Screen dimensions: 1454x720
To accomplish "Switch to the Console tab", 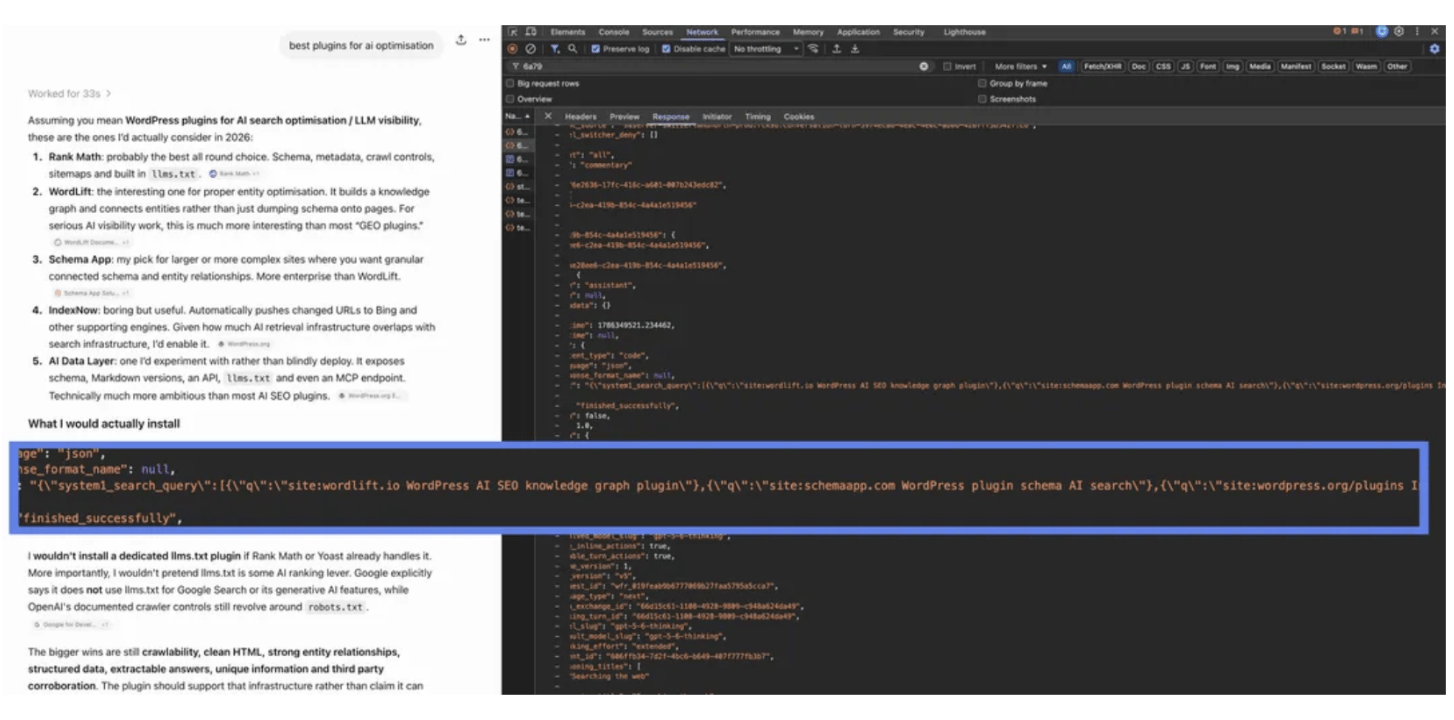I will 614,32.
